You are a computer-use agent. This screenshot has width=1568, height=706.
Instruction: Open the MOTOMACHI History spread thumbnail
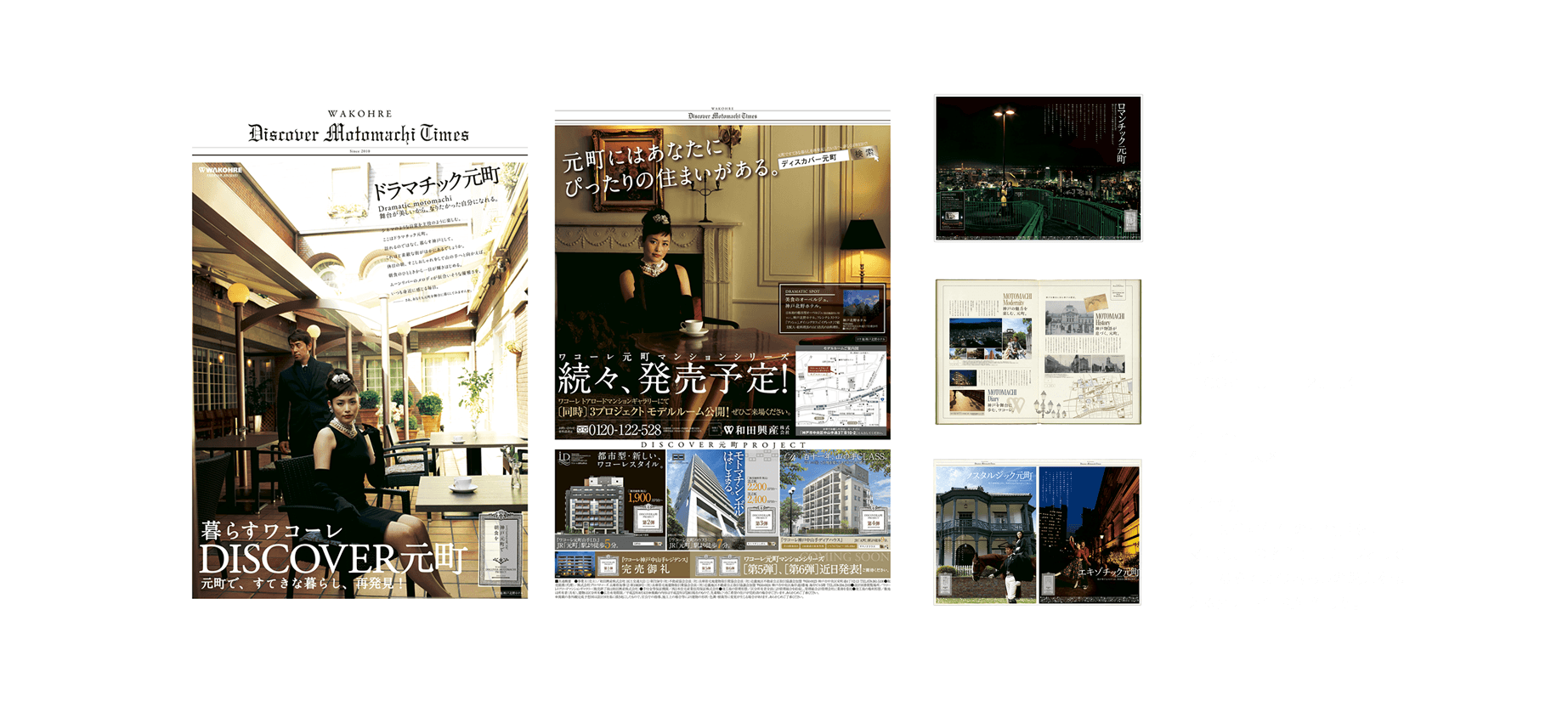1038,351
